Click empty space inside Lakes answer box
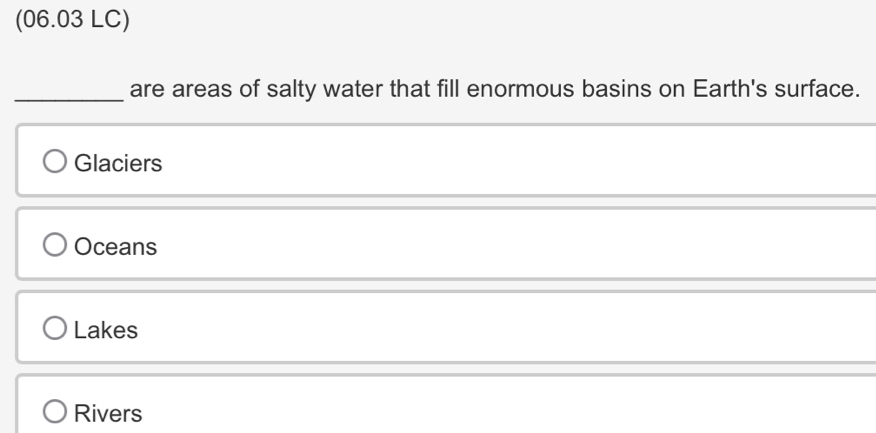 click(503, 327)
